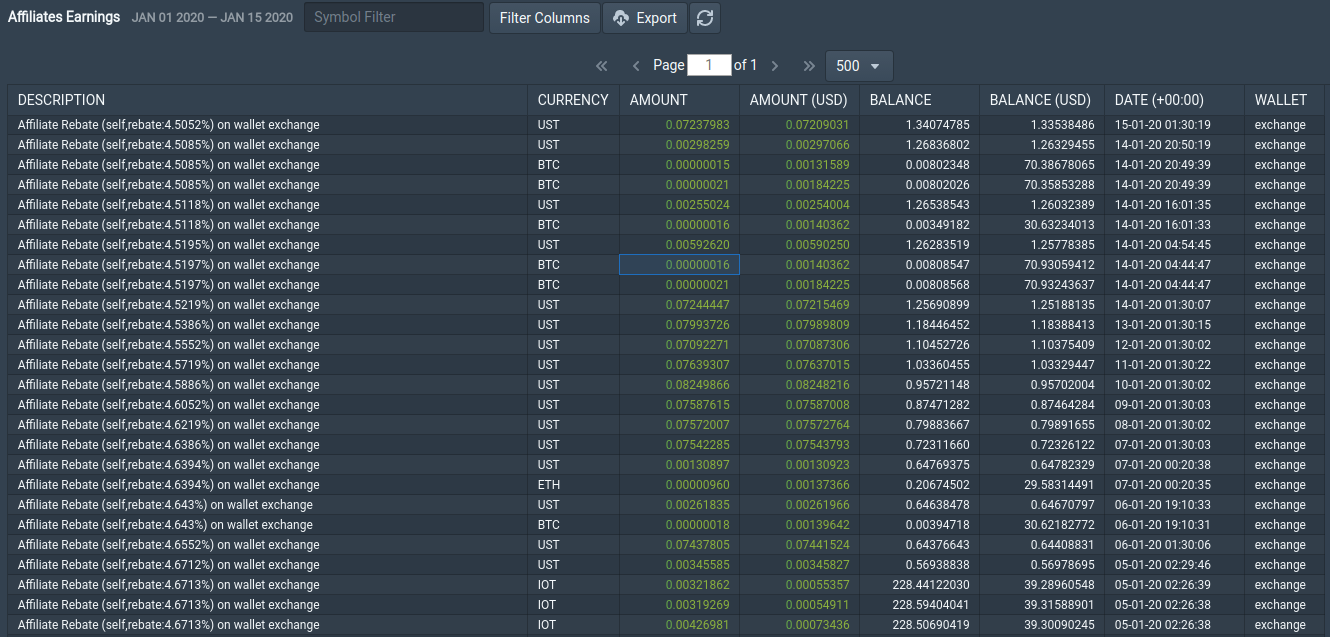Screen dimensions: 1330x637
Task: Select amount USD cell 0.07441524
Action: 800,545
